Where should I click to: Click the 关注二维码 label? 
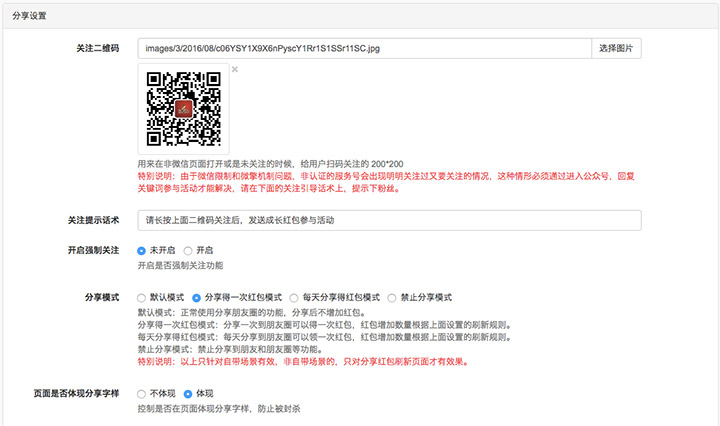click(98, 48)
